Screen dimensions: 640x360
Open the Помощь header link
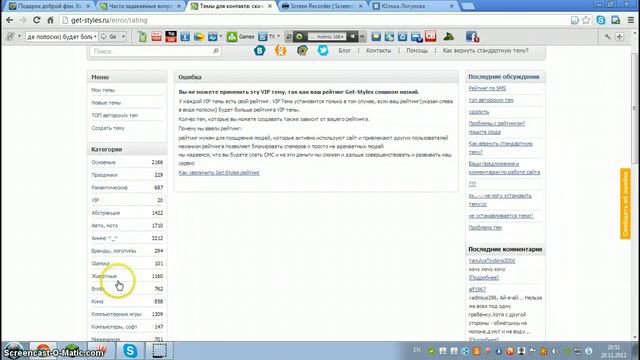pyautogui.click(x=417, y=51)
